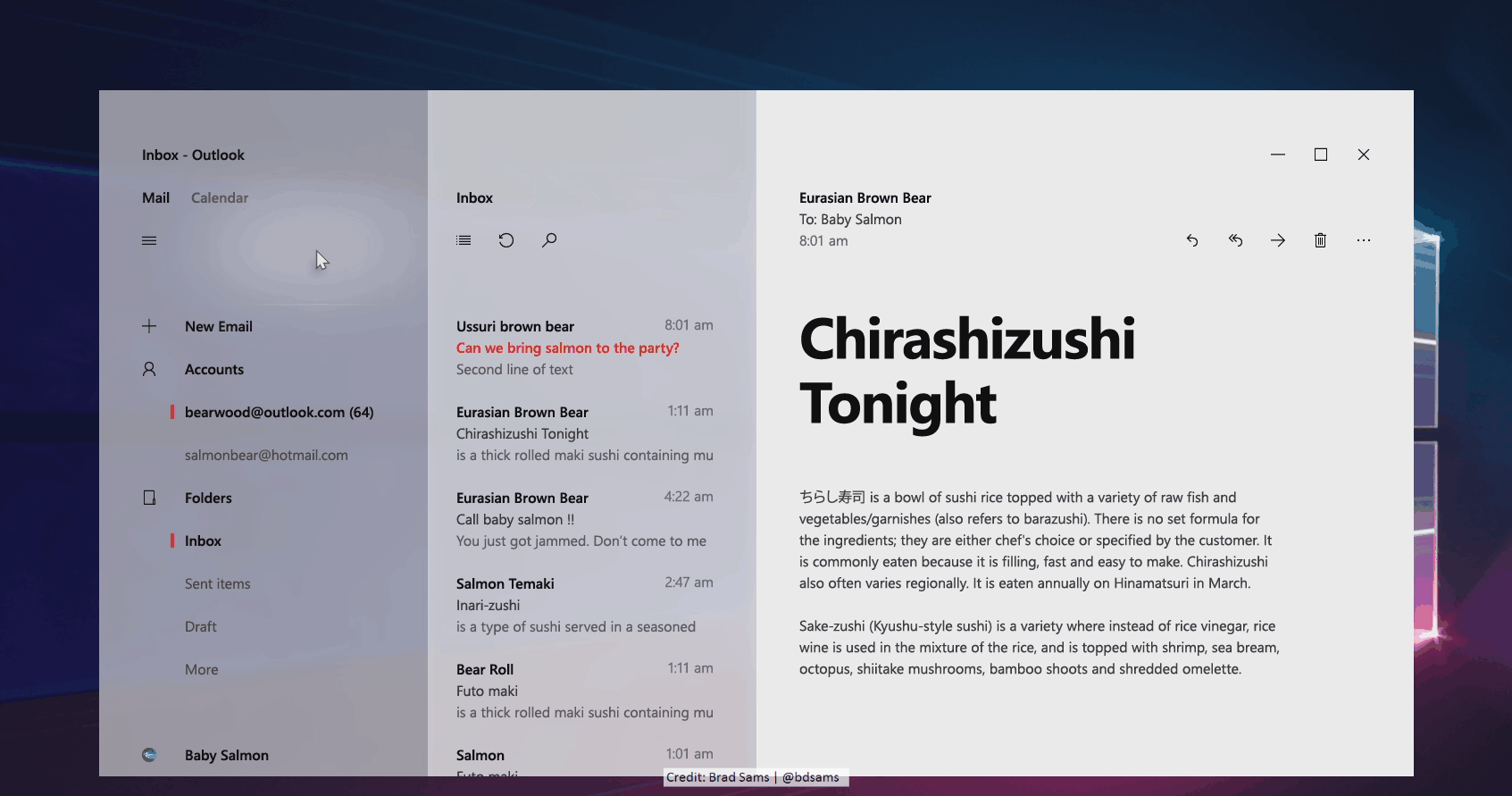This screenshot has width=1512, height=796.
Task: Select salmonbear@hotmail.com account
Action: pos(266,455)
